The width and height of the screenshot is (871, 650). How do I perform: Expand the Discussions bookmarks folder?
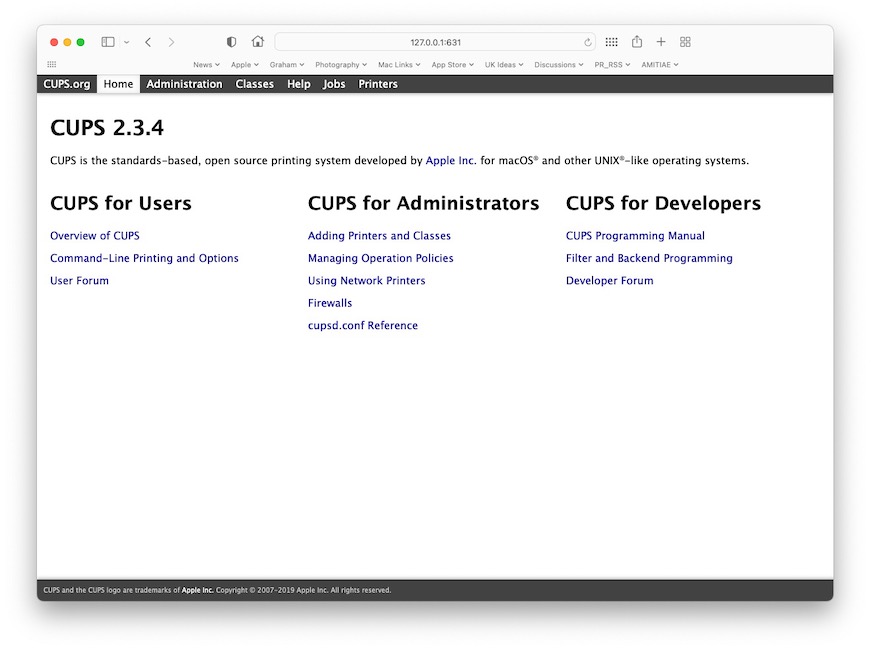[559, 65]
